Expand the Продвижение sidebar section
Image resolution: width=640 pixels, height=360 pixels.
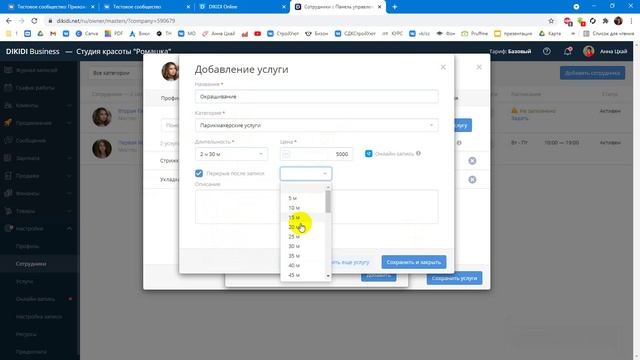click(69, 123)
